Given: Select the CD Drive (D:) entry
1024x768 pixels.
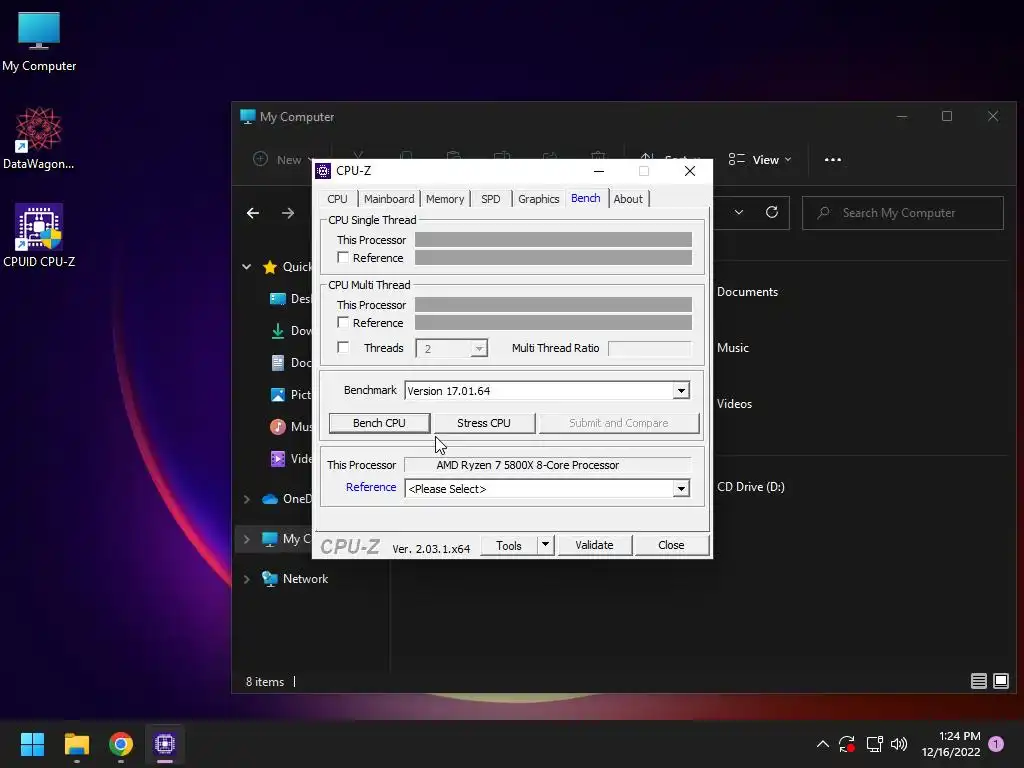Looking at the screenshot, I should [750, 487].
